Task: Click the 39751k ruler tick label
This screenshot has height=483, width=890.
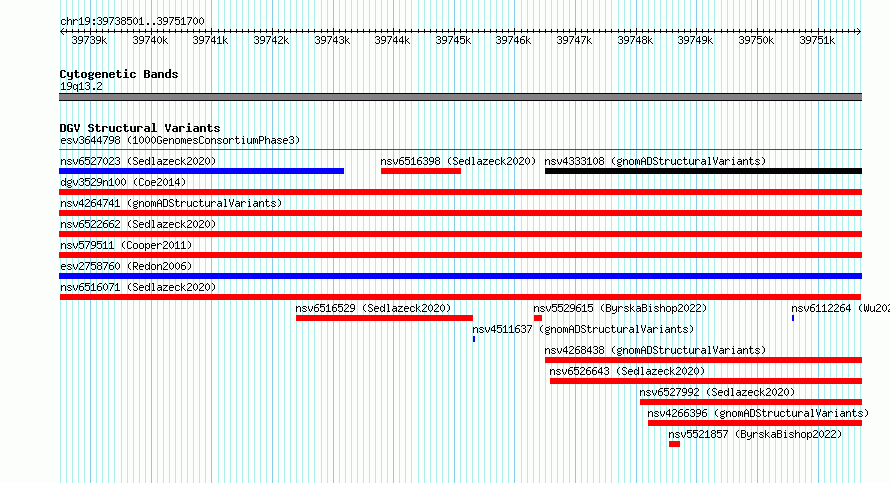Action: pyautogui.click(x=817, y=40)
